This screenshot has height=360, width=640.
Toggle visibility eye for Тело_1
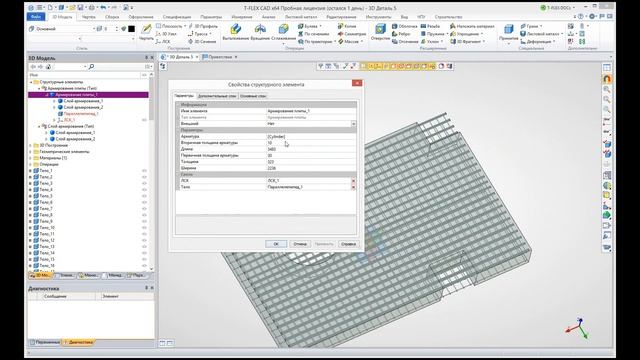(x=144, y=171)
